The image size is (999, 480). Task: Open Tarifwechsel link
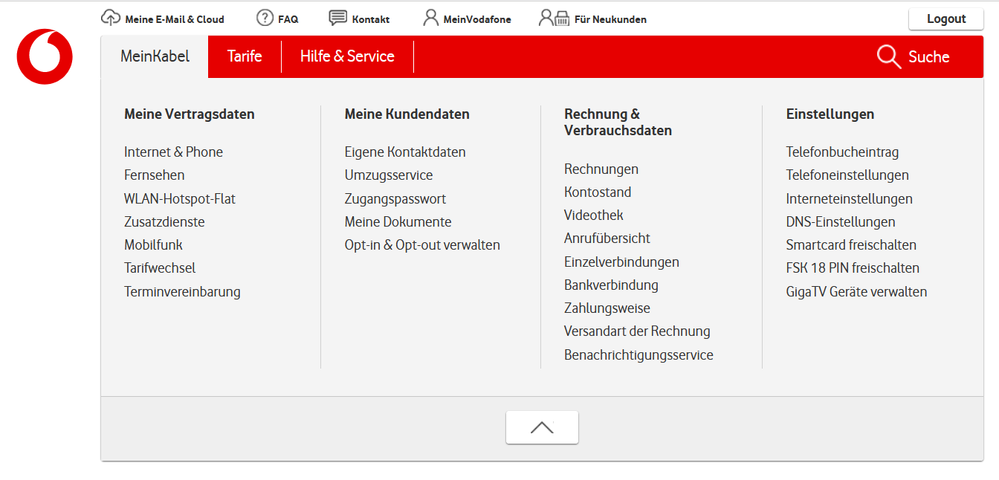coord(160,268)
